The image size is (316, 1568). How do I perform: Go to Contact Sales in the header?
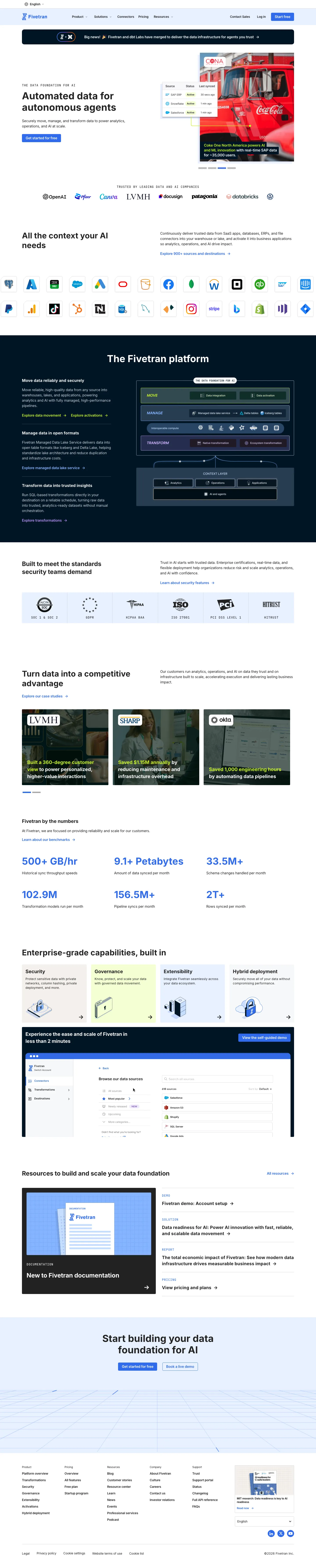click(x=240, y=17)
